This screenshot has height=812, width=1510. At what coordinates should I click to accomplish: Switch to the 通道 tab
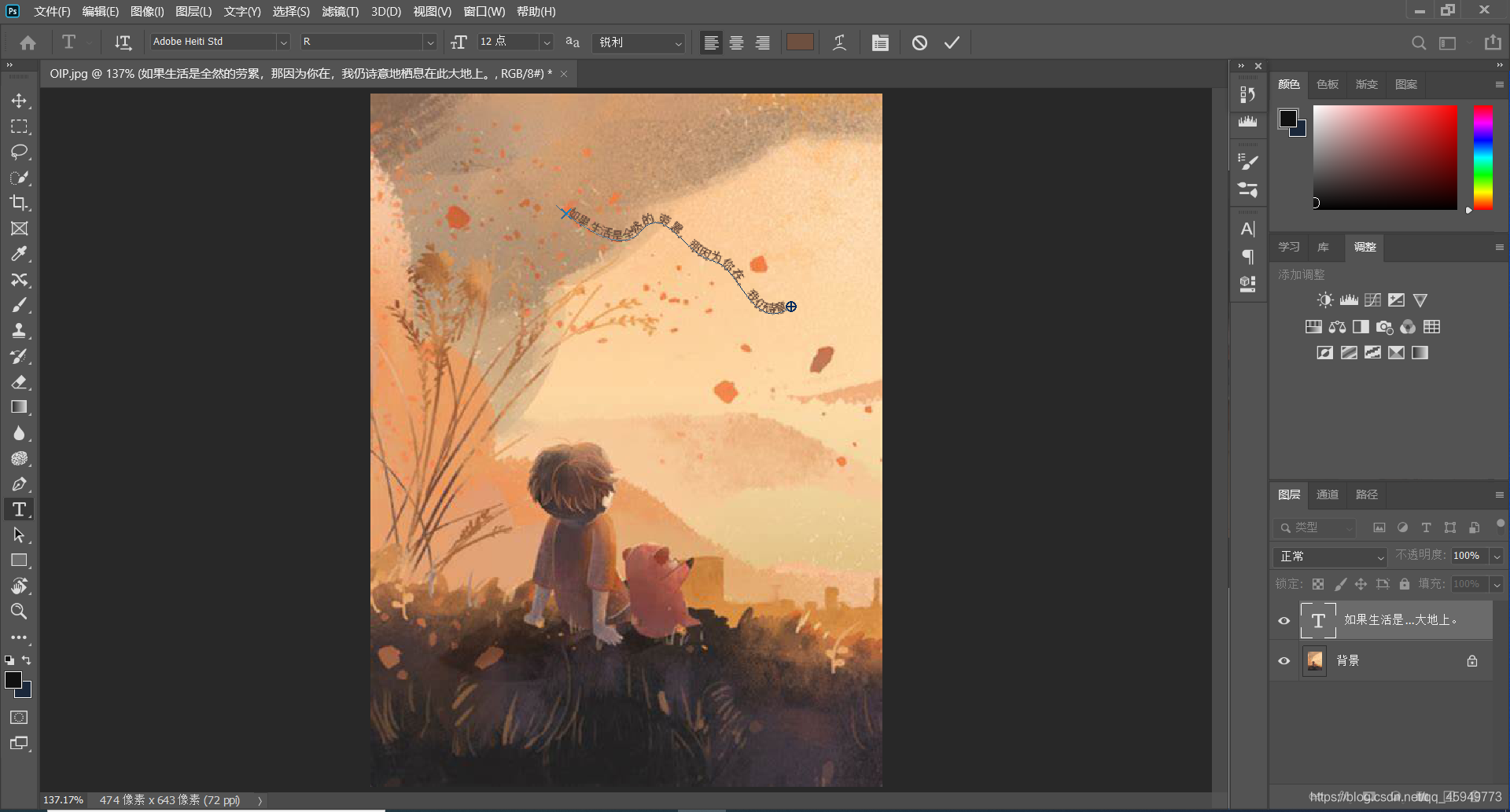1328,494
